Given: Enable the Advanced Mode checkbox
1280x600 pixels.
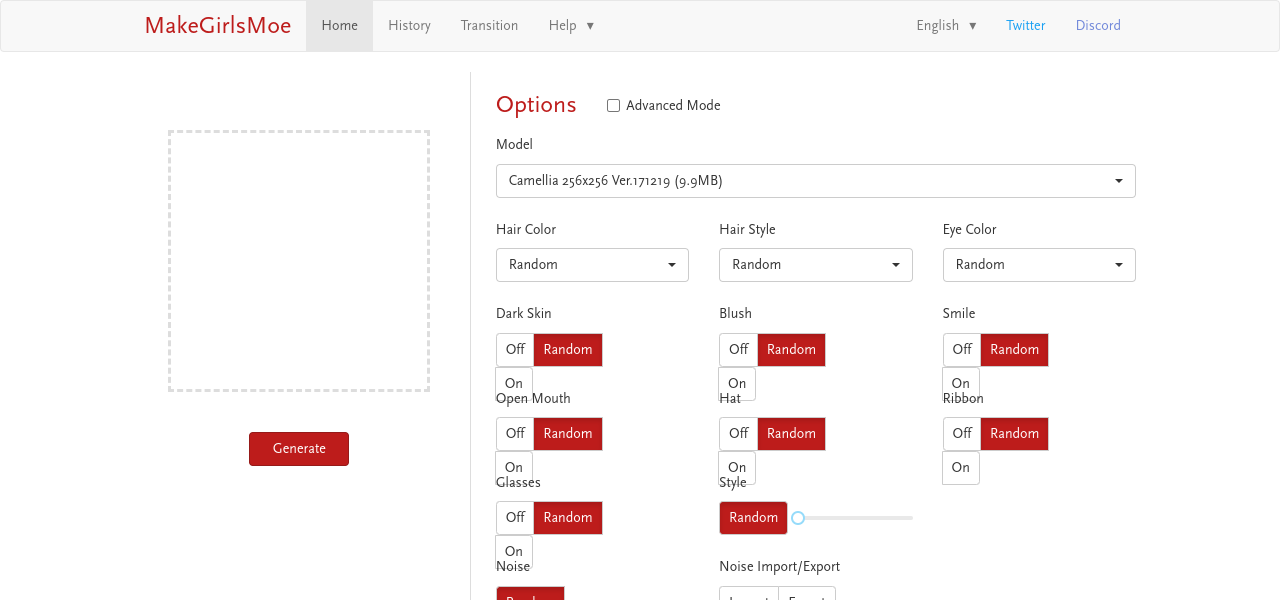Looking at the screenshot, I should [614, 106].
